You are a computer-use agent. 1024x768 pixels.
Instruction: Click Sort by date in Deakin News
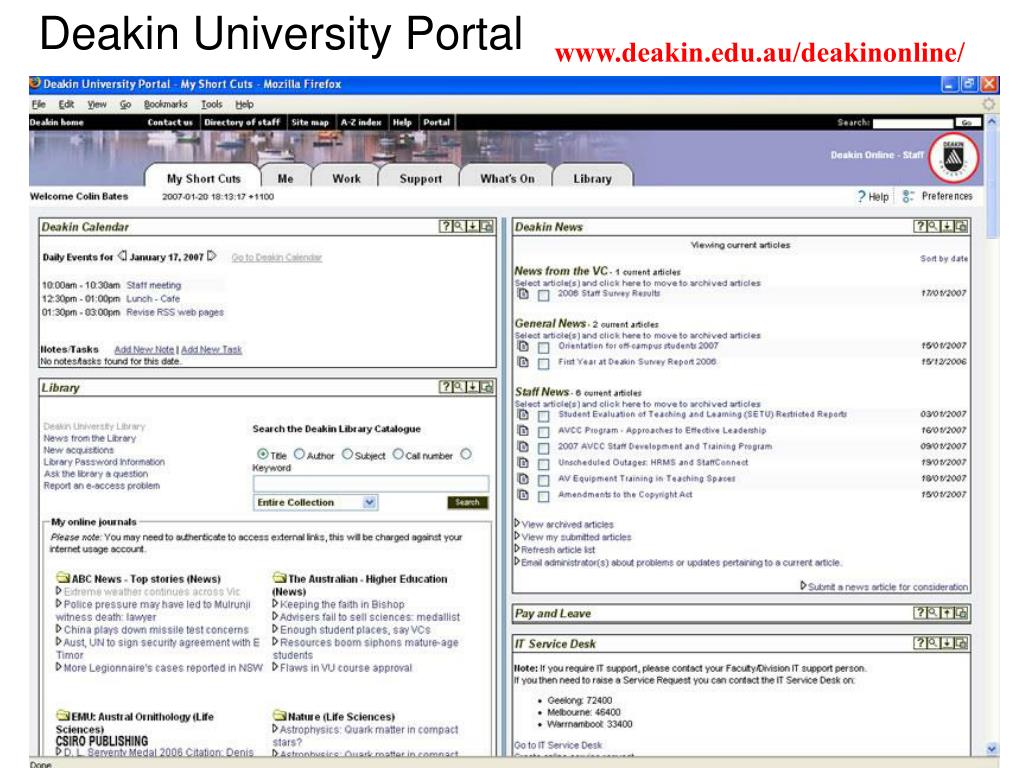click(x=944, y=259)
